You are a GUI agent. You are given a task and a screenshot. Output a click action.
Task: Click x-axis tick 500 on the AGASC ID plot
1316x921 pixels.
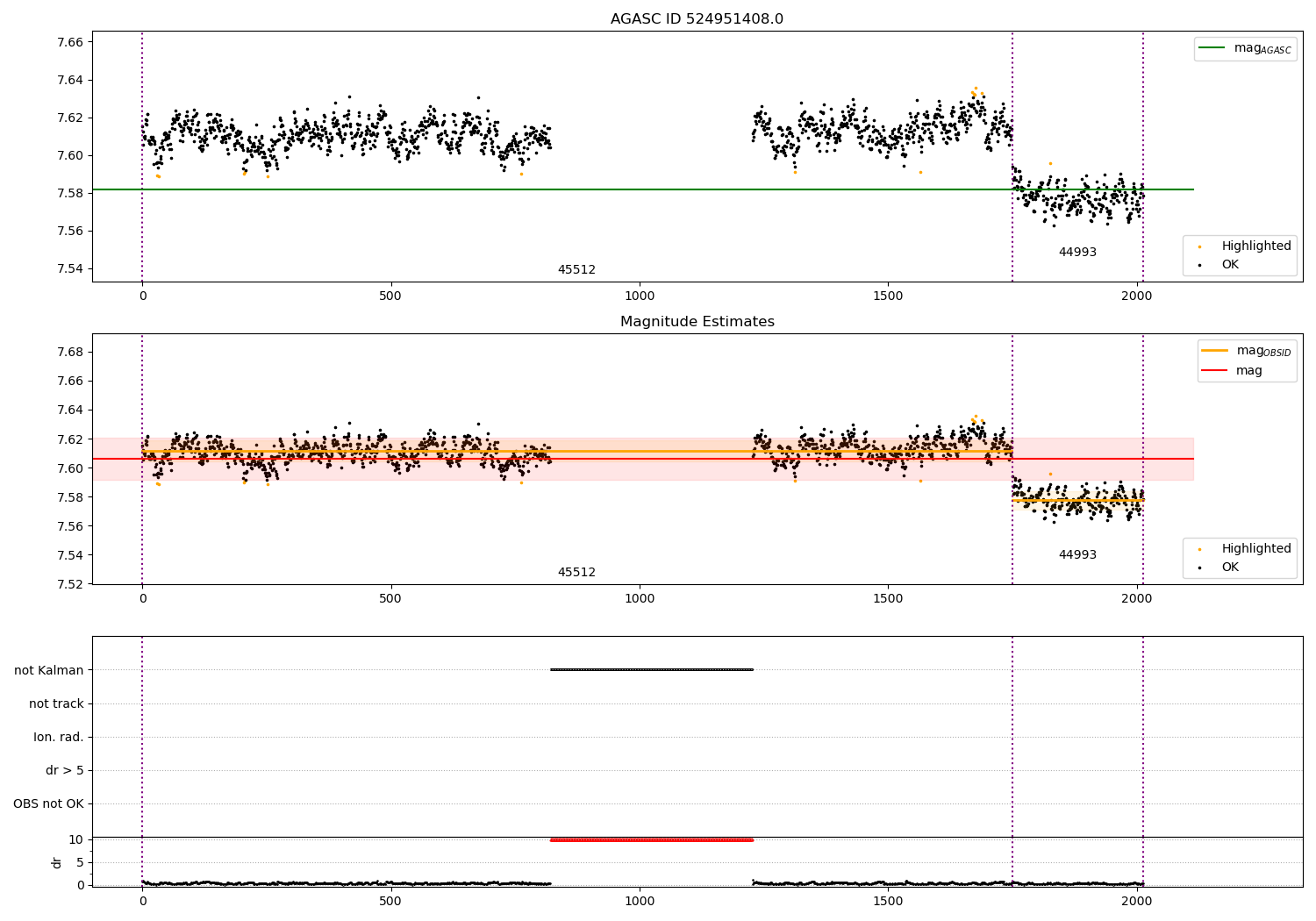point(390,296)
